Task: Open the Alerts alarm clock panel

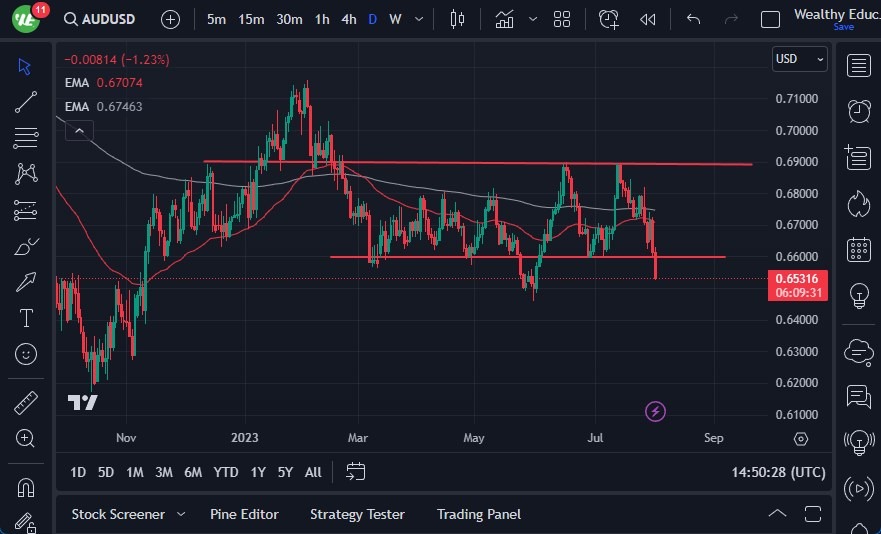Action: point(858,110)
